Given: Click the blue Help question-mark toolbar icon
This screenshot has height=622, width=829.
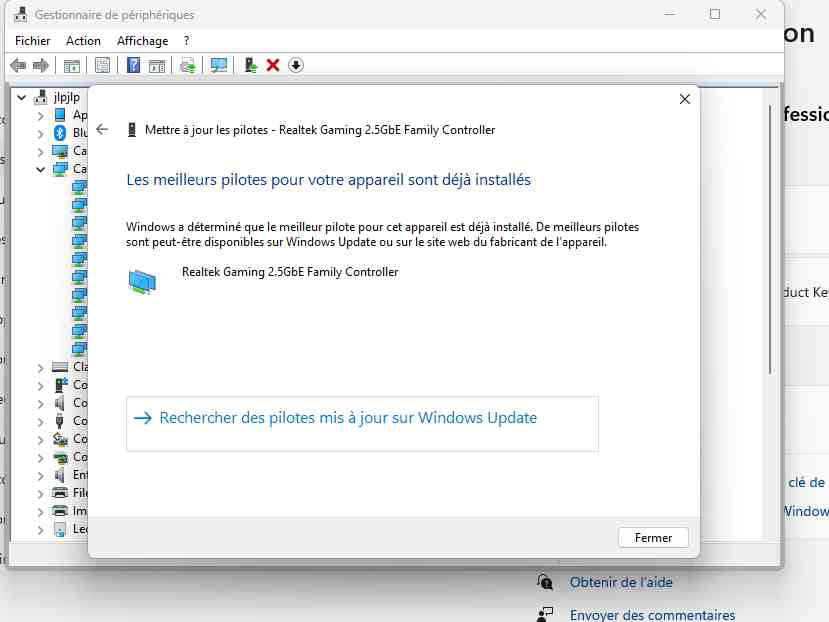Looking at the screenshot, I should click(x=133, y=66).
